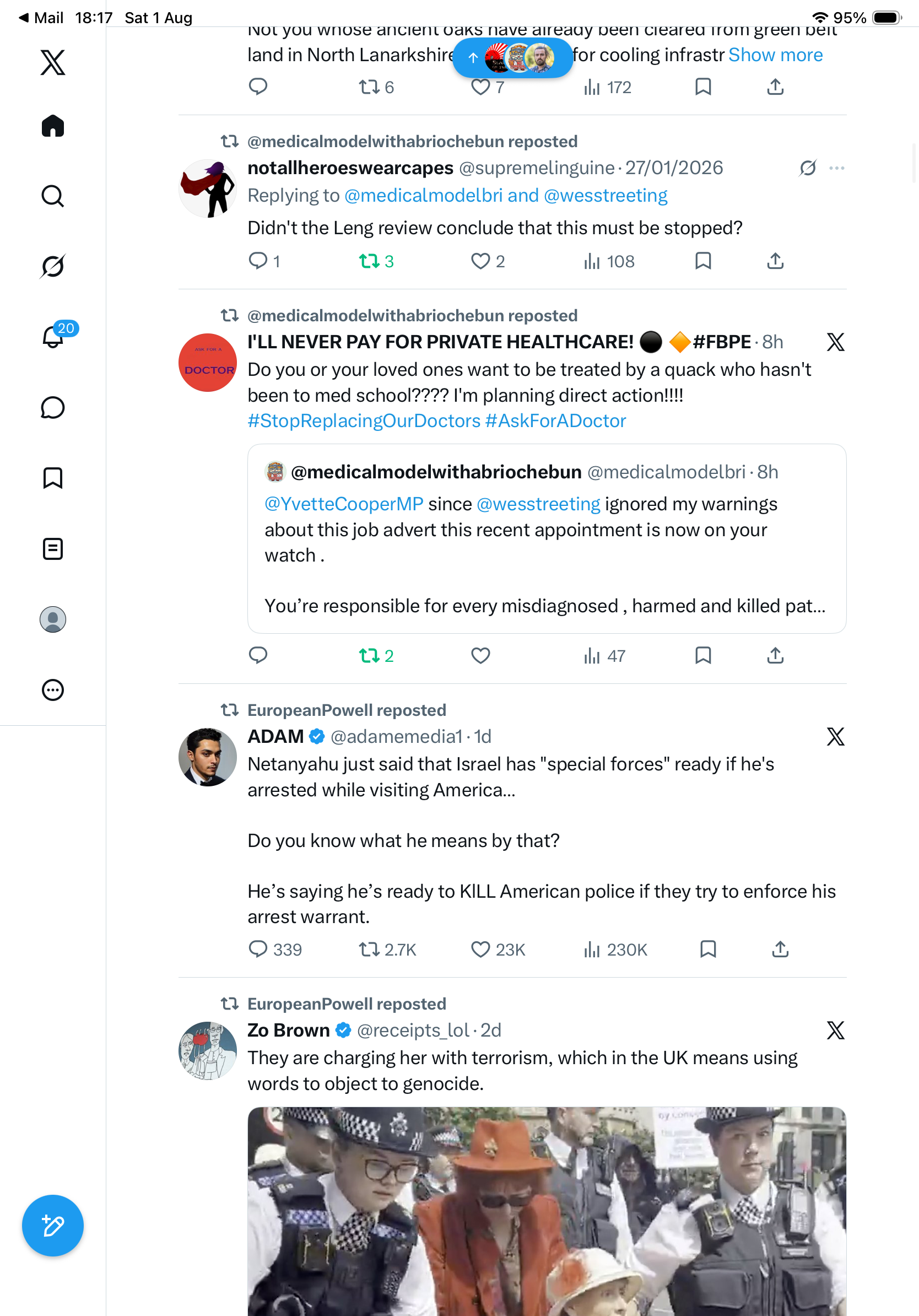Open the Lists icon in sidebar

pyautogui.click(x=53, y=548)
